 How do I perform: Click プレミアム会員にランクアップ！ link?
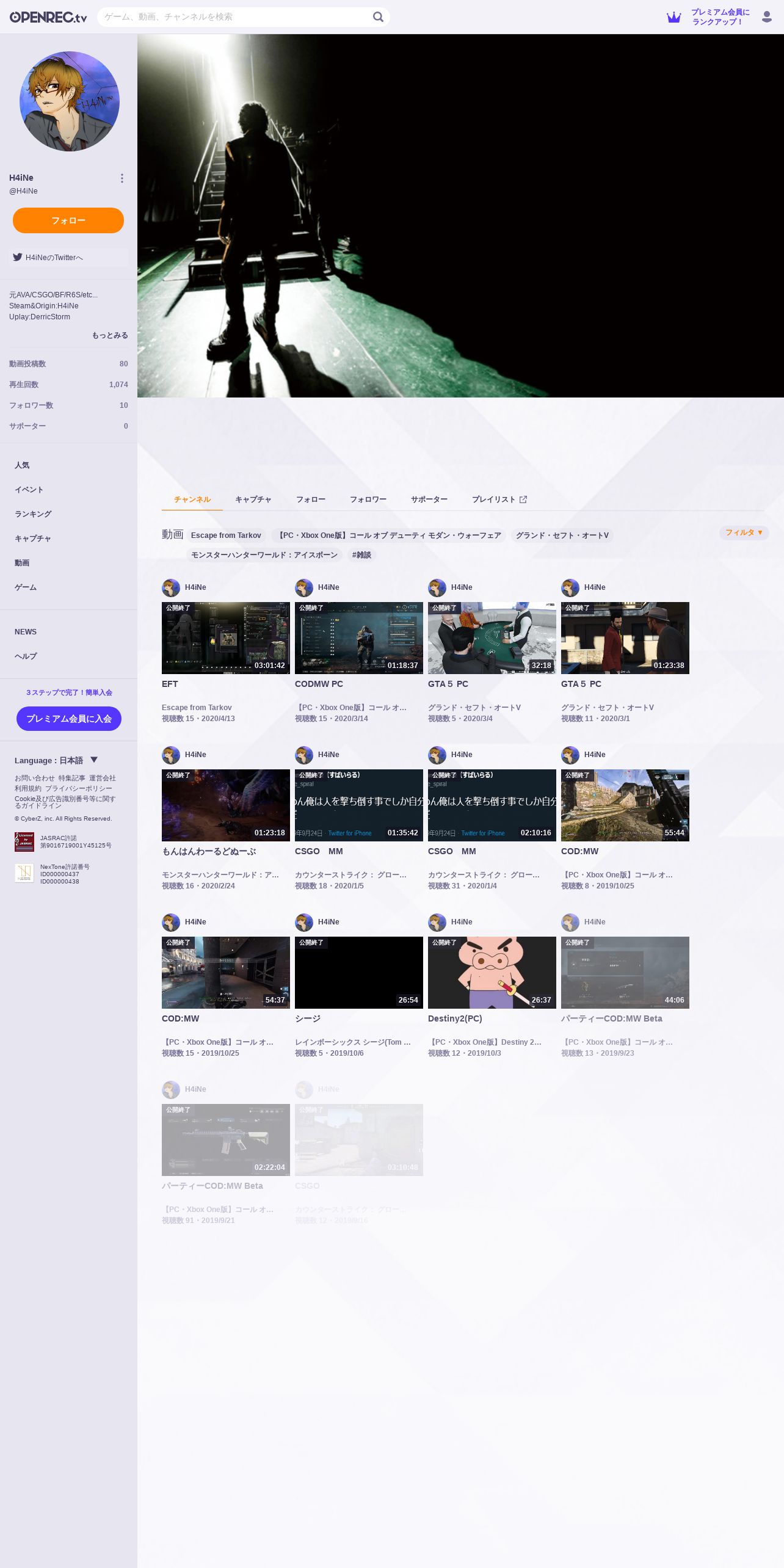click(720, 17)
